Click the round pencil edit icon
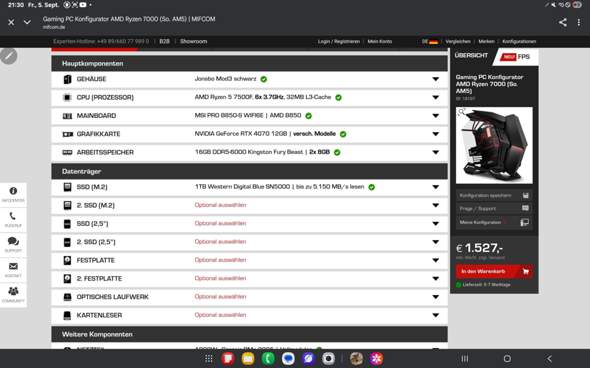 (x=8, y=56)
